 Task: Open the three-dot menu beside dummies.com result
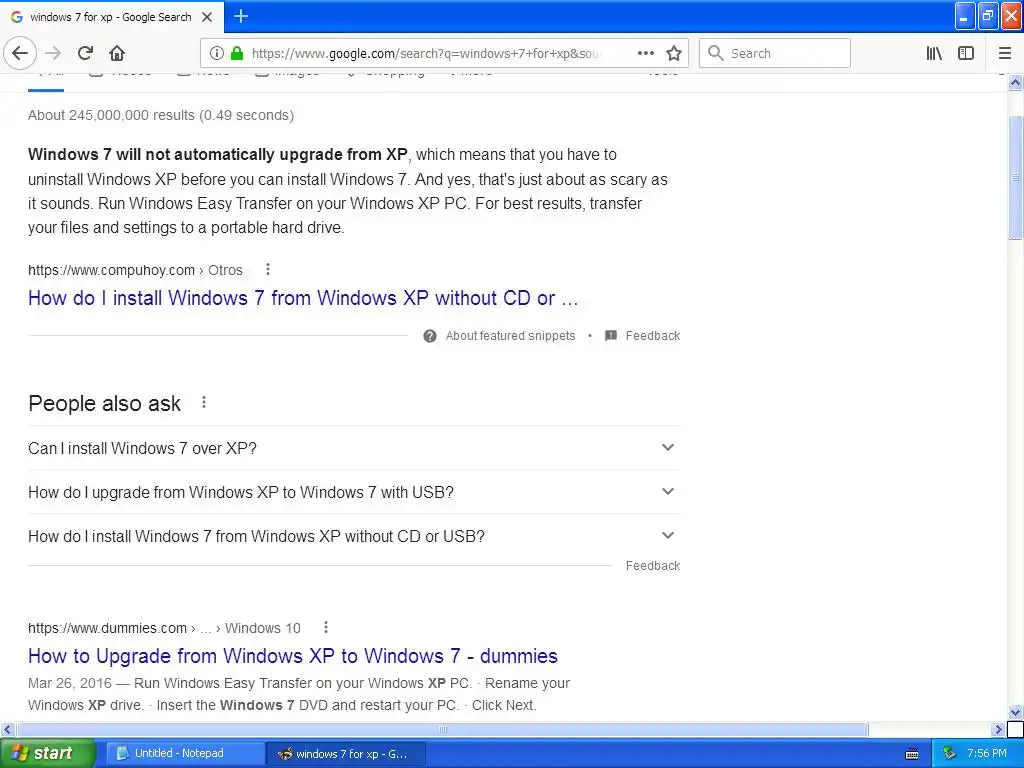pos(326,627)
